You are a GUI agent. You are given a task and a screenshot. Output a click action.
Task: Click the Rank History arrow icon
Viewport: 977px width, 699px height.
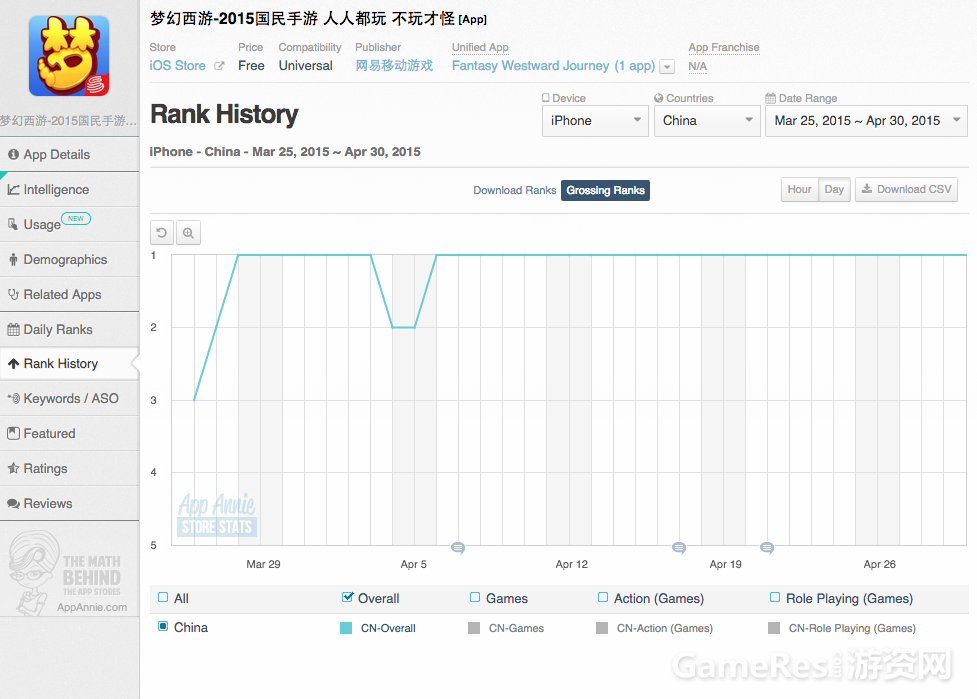13,364
